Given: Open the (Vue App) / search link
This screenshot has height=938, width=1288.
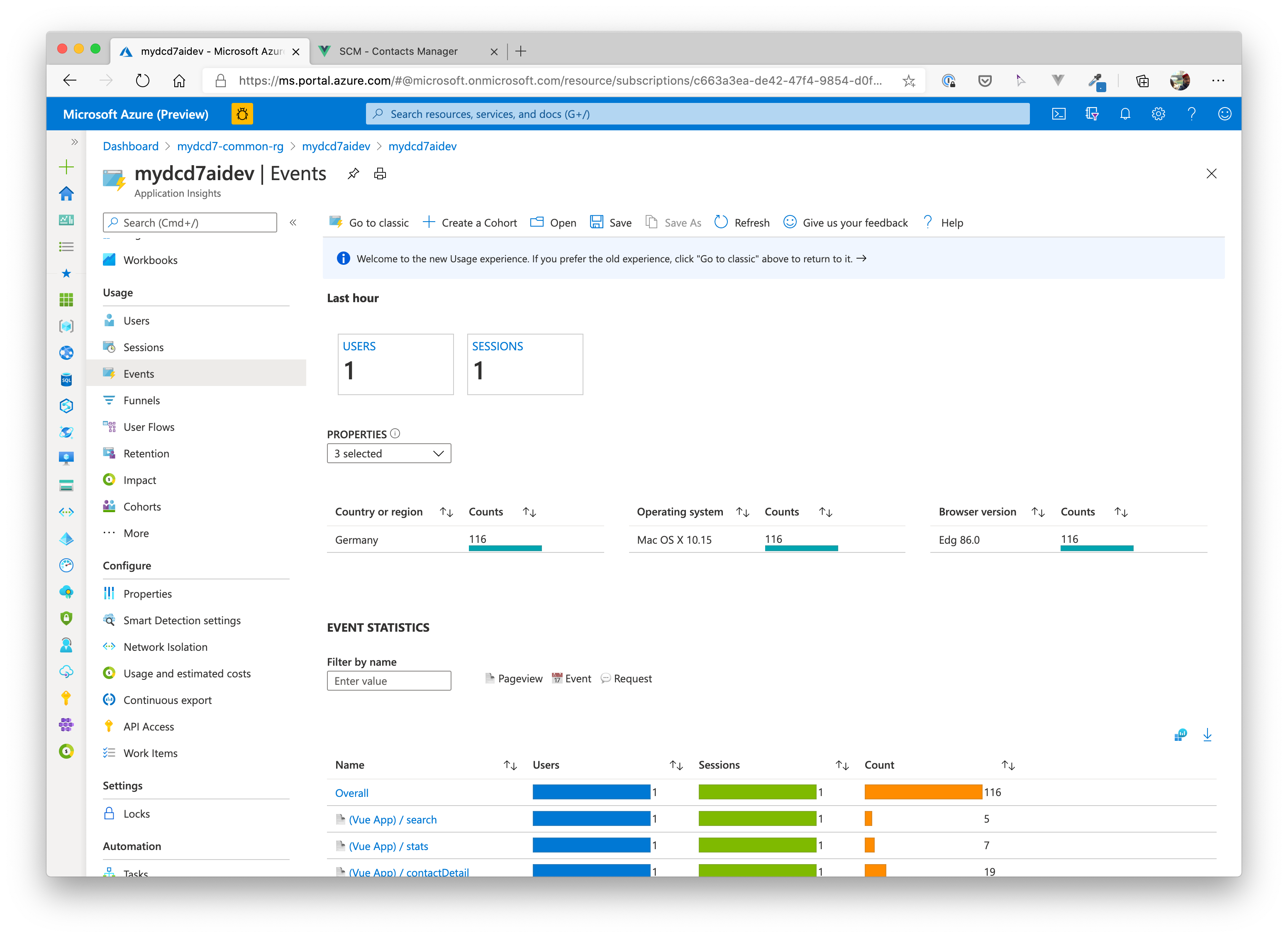Looking at the screenshot, I should pos(393,820).
